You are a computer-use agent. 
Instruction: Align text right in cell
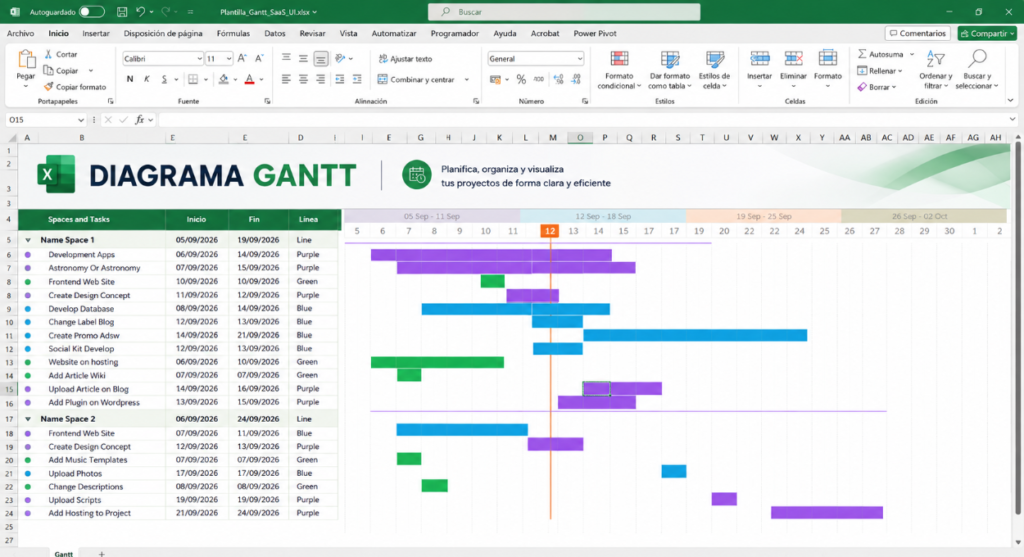click(x=320, y=79)
